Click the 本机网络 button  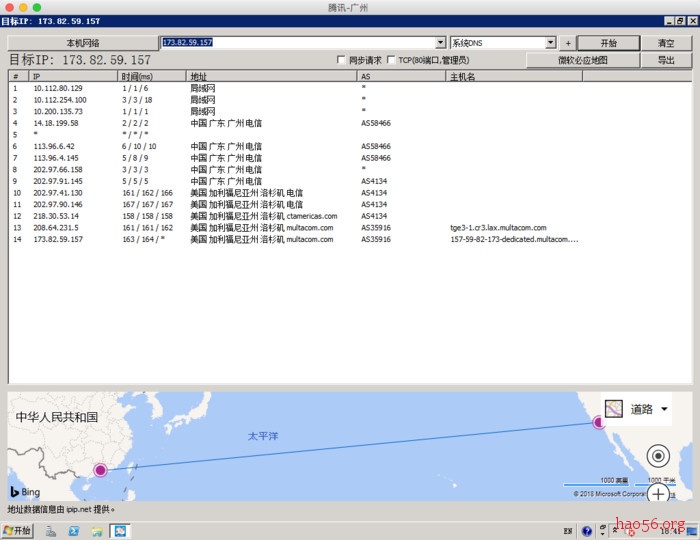[x=83, y=43]
